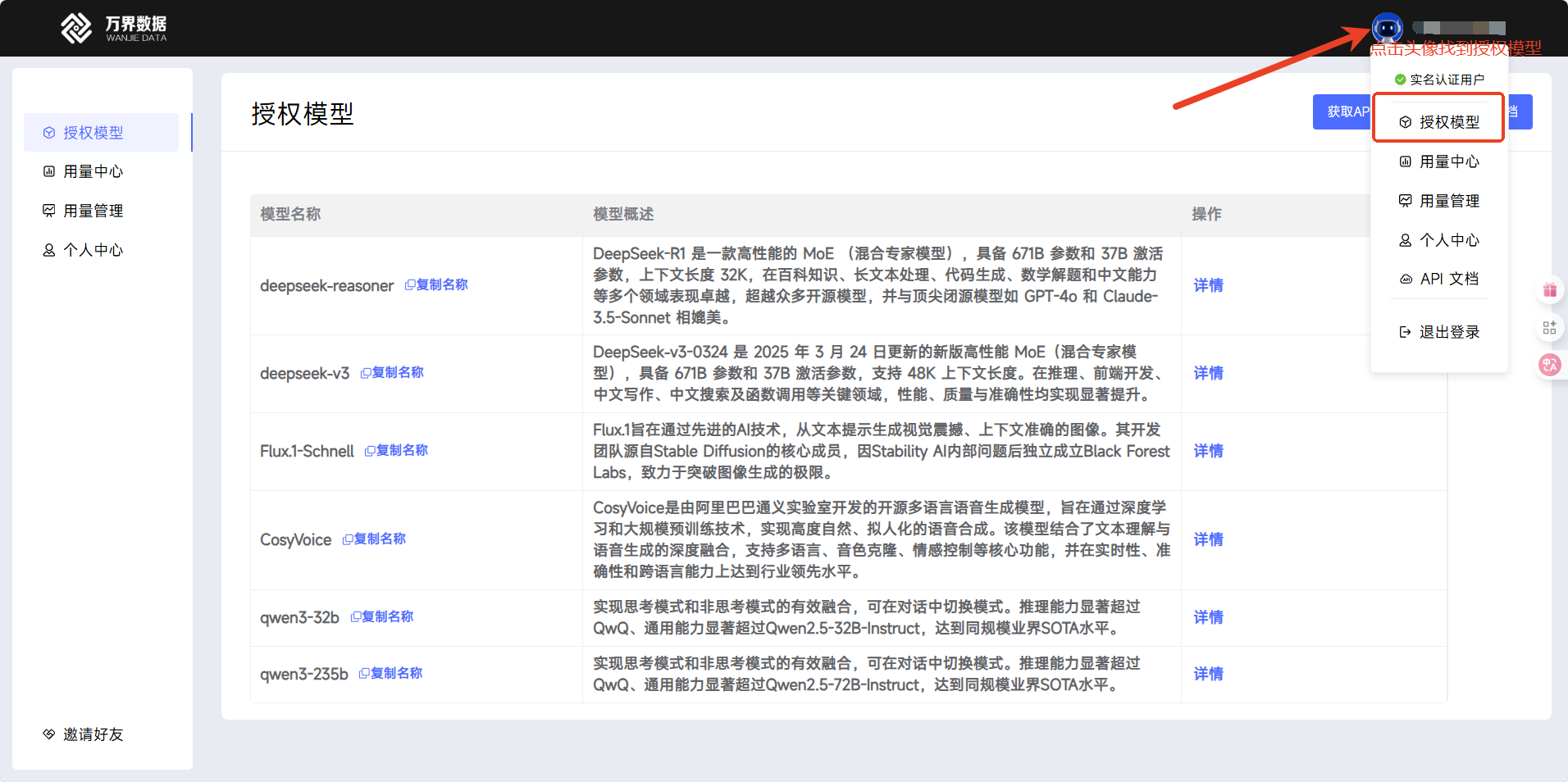Click the 授权模型 page heading

click(x=303, y=114)
